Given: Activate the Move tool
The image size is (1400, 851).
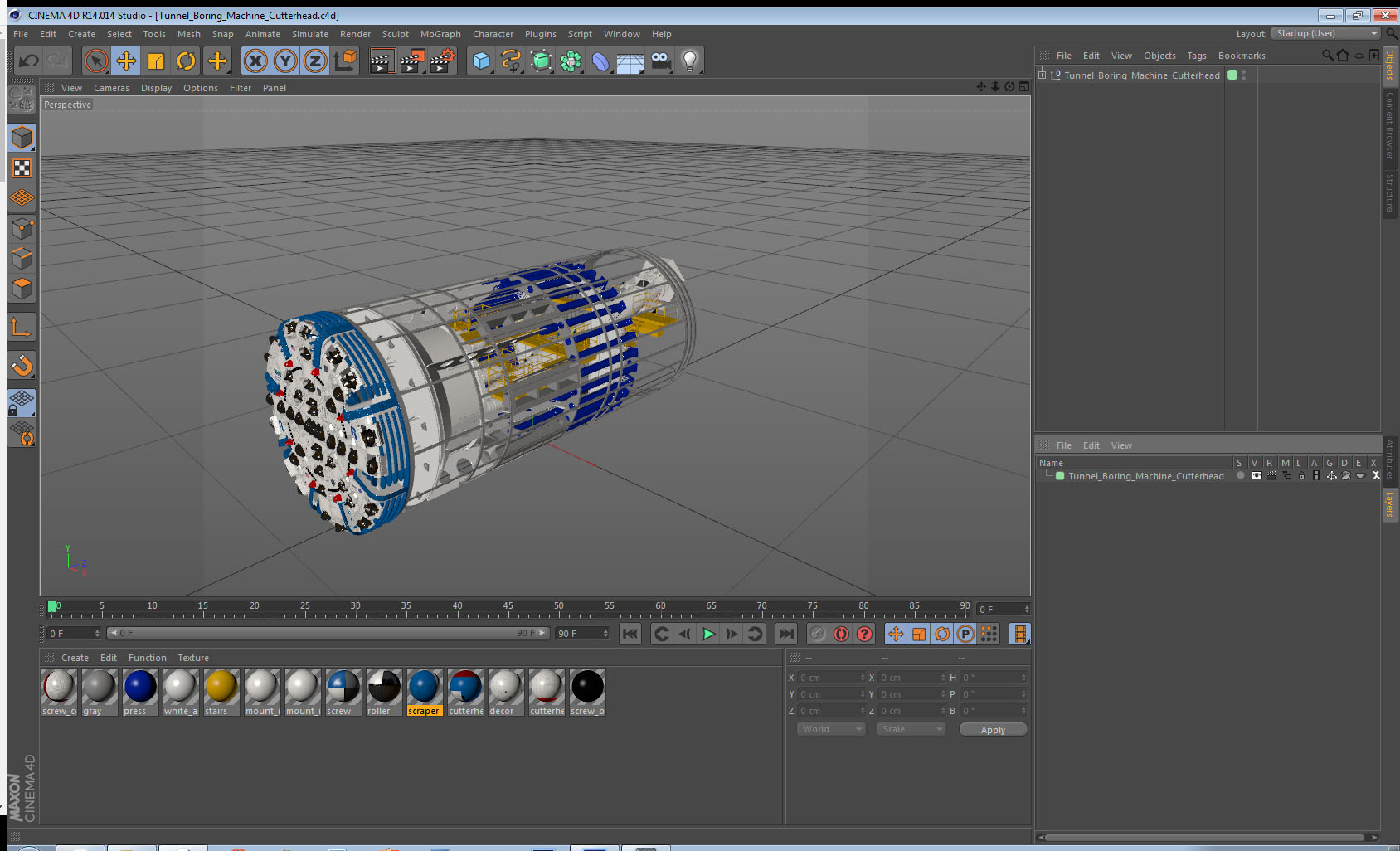Looking at the screenshot, I should [x=126, y=61].
